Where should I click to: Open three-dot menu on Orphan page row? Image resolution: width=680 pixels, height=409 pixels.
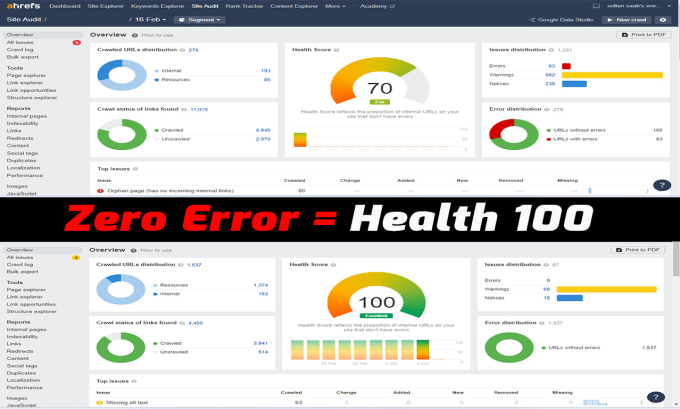647,191
